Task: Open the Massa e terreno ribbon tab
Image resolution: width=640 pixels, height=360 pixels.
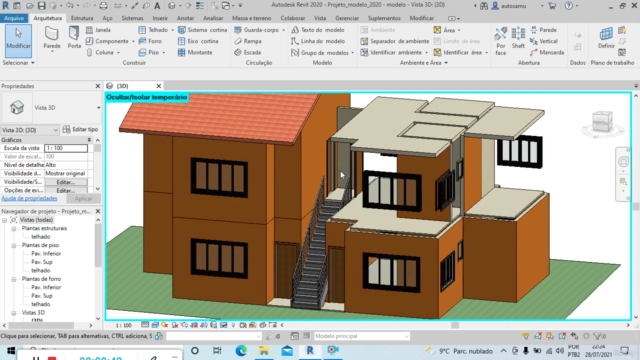Action: [x=251, y=18]
